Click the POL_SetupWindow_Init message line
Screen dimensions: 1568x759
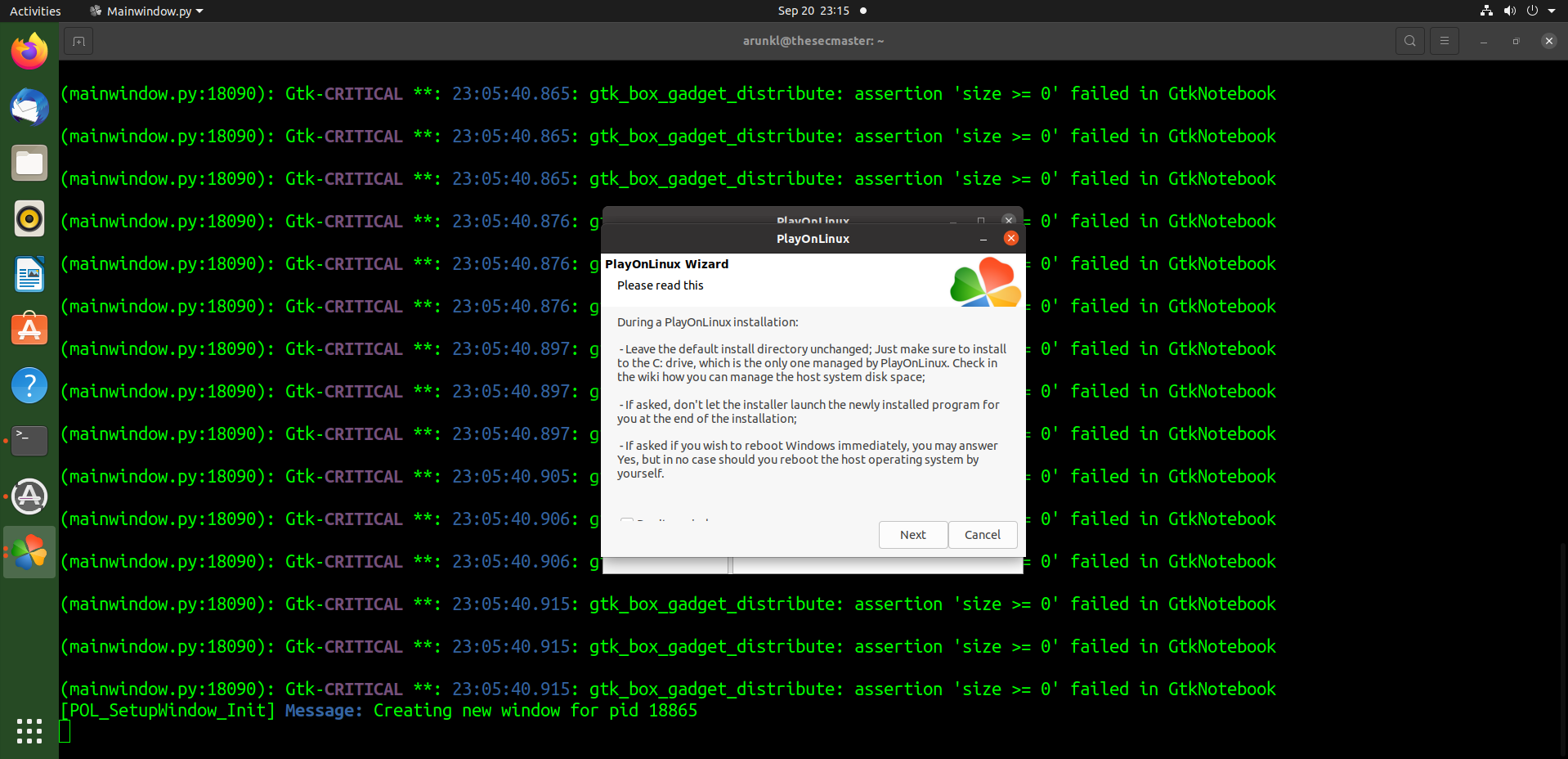pyautogui.click(x=379, y=711)
